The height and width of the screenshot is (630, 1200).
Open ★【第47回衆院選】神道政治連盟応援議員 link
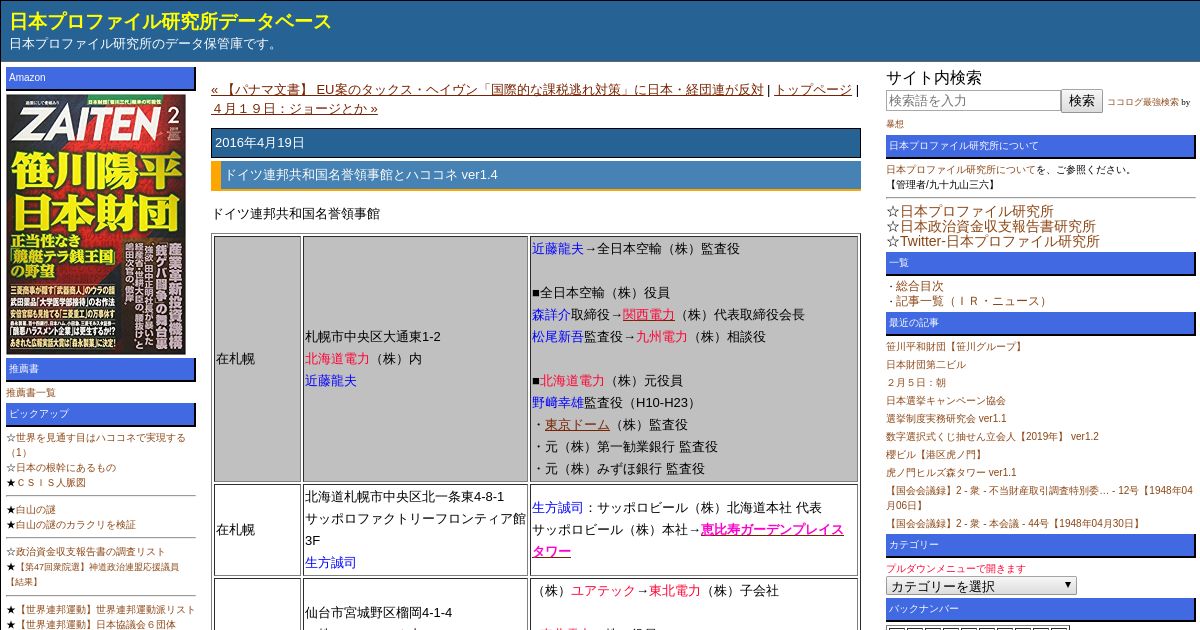[93, 574]
